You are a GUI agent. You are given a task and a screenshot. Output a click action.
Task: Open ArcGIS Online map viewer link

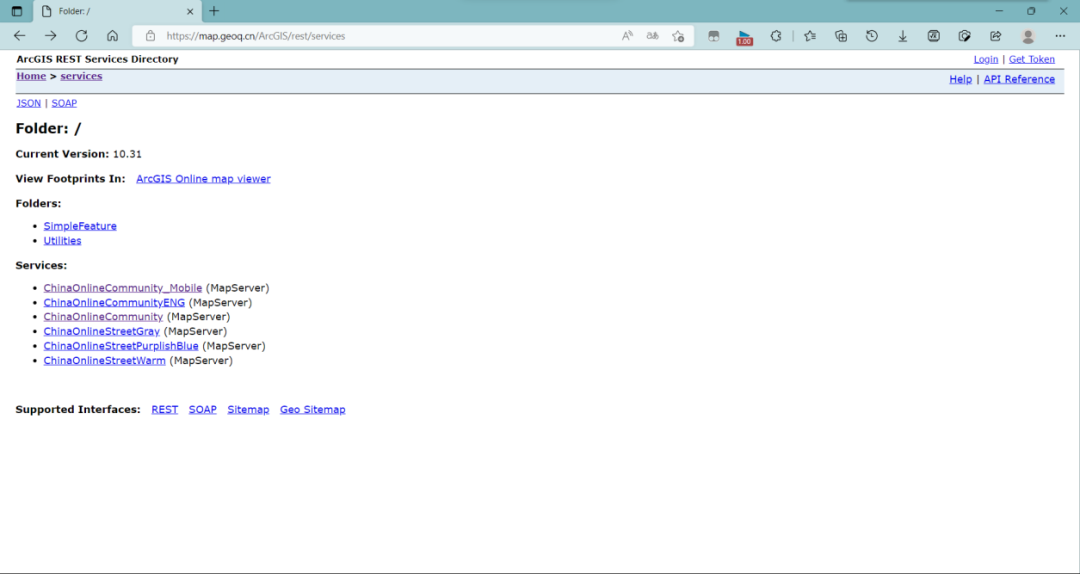(203, 178)
